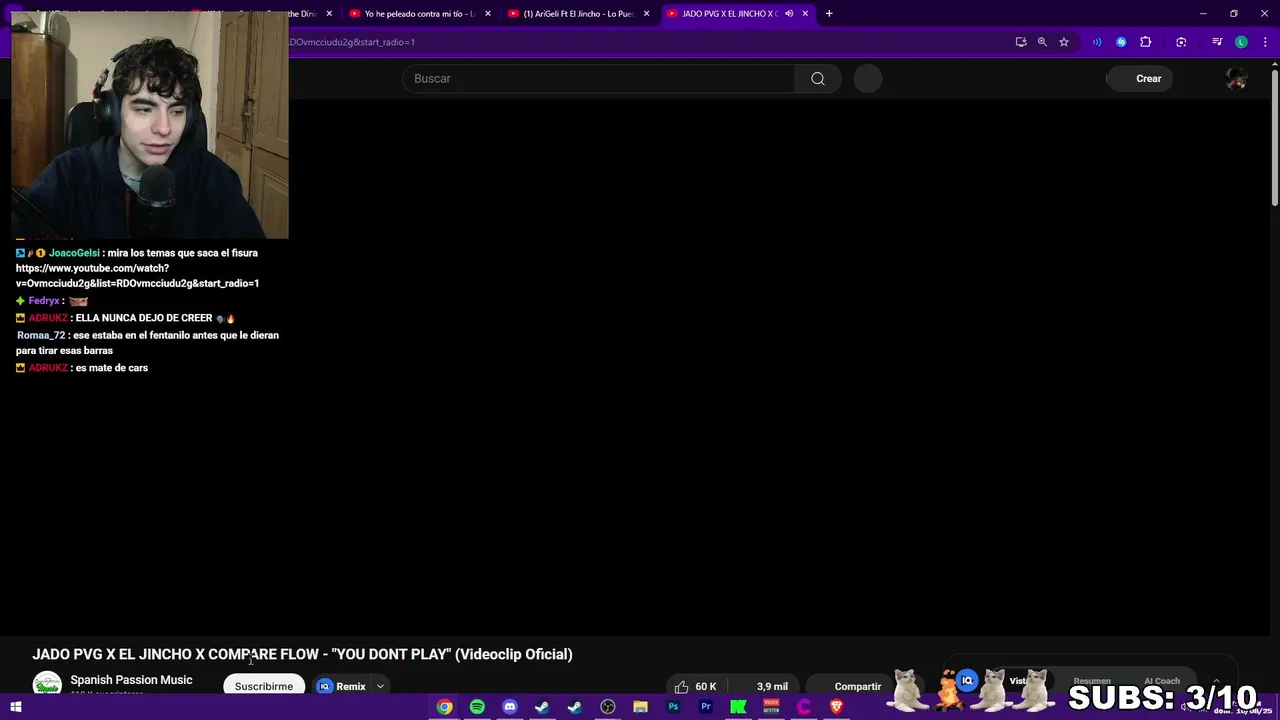Click ADRUKZ message 'es mate de cars'

(x=112, y=368)
